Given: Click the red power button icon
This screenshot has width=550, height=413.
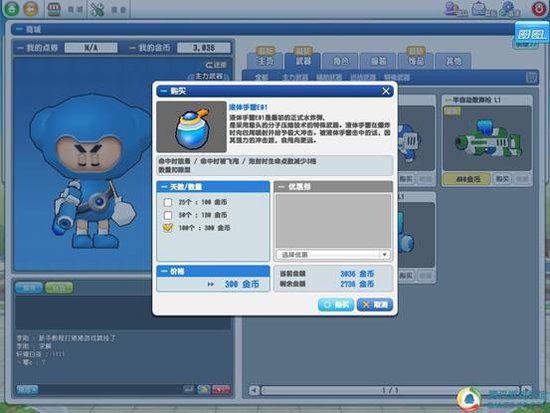Looking at the screenshot, I should pyautogui.click(x=539, y=8).
